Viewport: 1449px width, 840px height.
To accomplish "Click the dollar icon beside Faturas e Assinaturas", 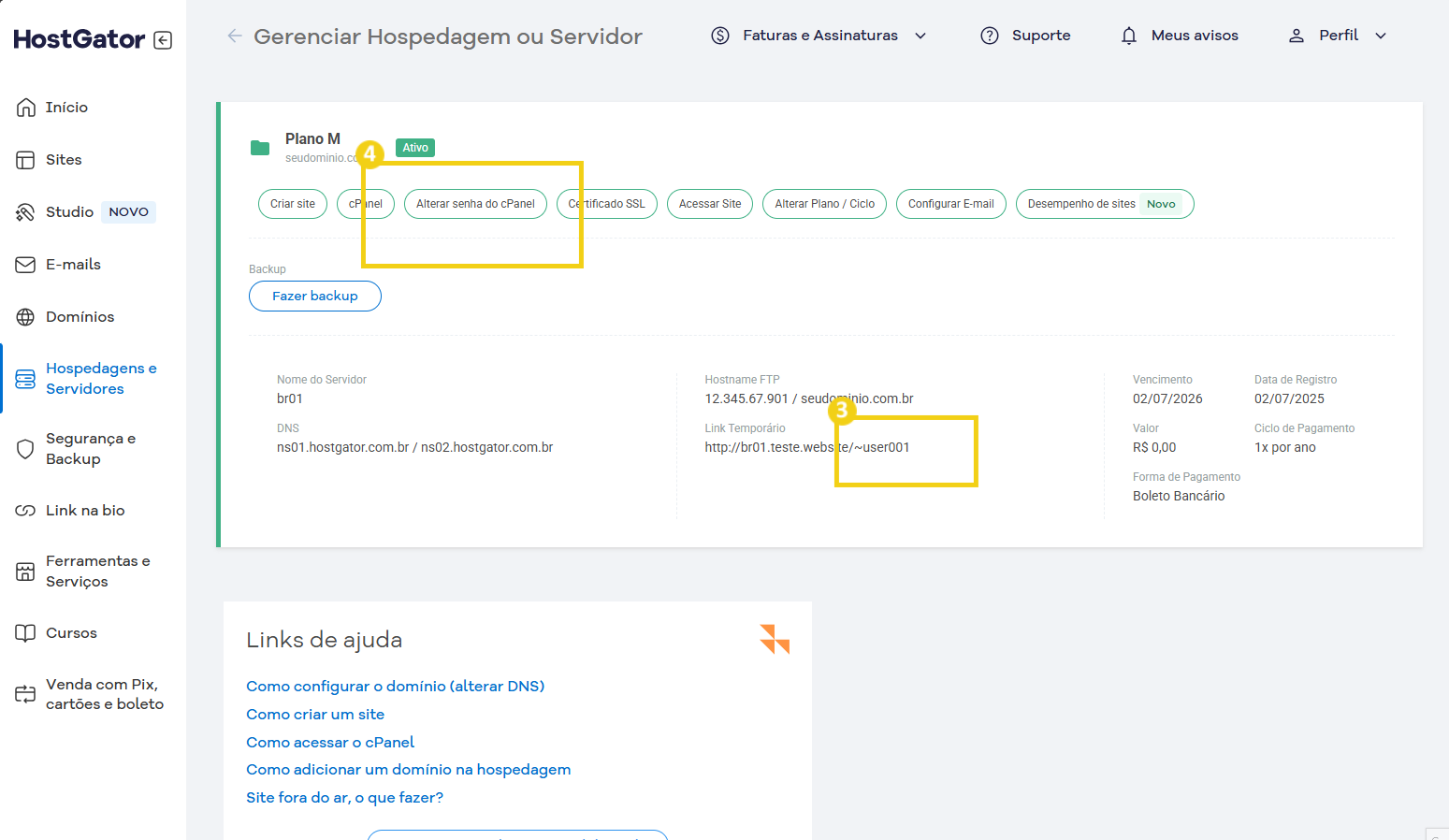I will pyautogui.click(x=720, y=36).
